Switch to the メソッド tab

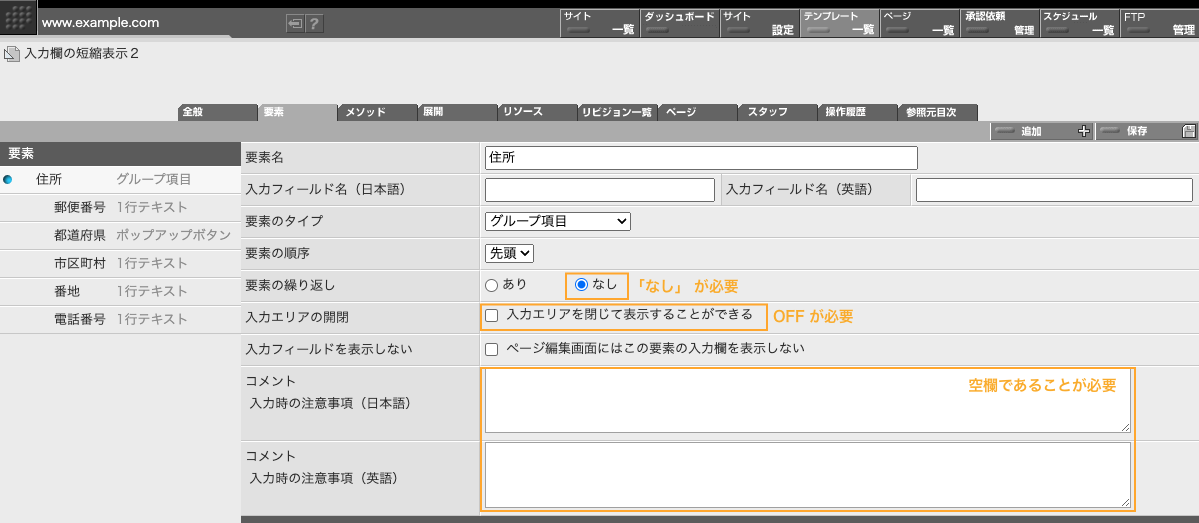(376, 112)
